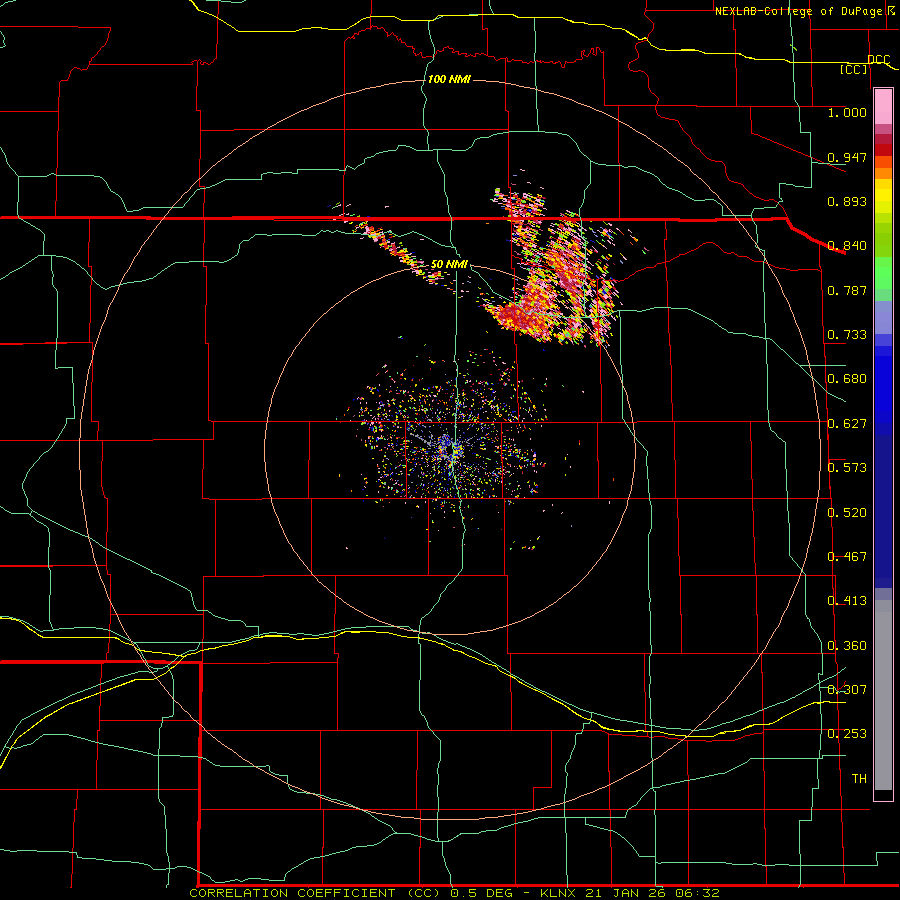The image size is (900, 900).
Task: Click the 0.840 color scale value
Action: click(x=847, y=246)
